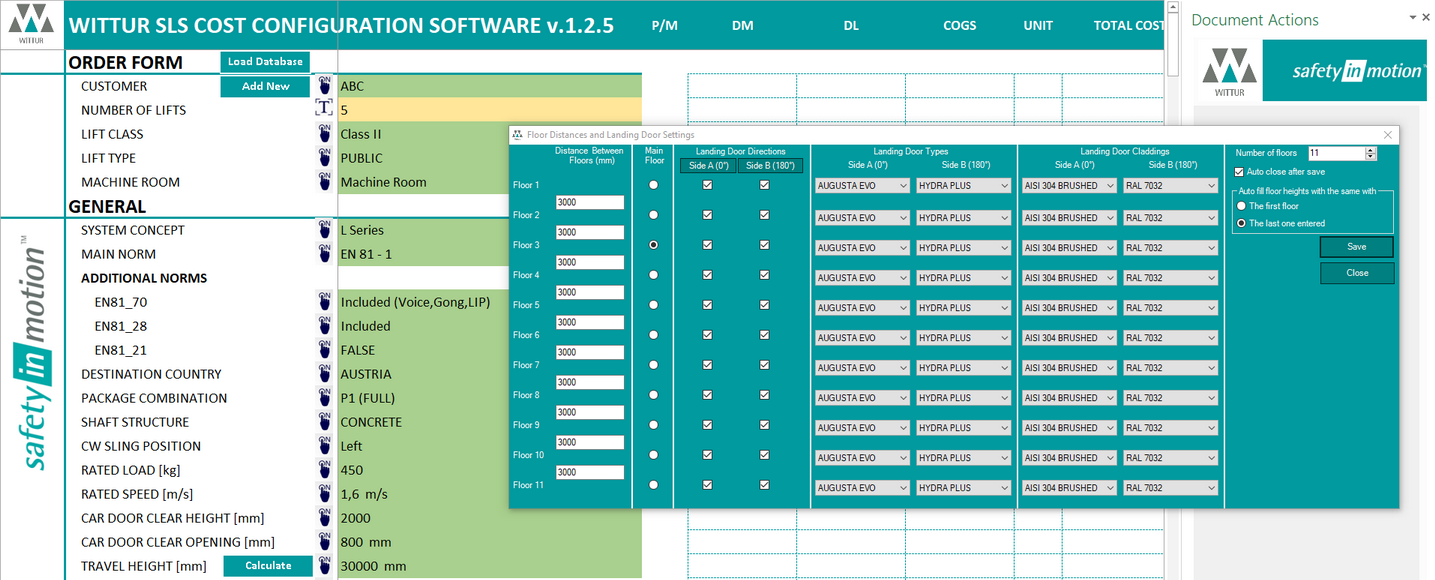Click the hand icon beside DESTINATION COUNTRY
Viewport: 1435px width, 580px height.
[x=324, y=374]
